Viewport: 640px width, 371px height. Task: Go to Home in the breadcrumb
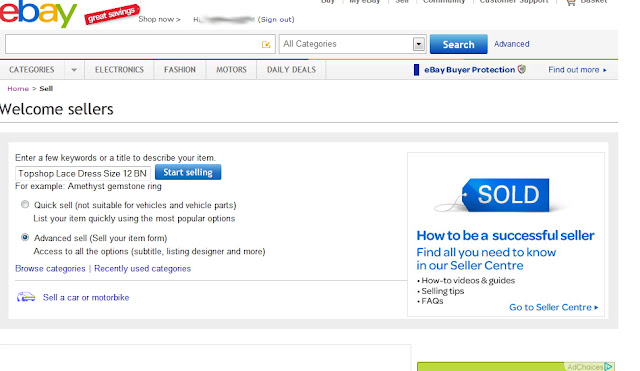pyautogui.click(x=18, y=89)
